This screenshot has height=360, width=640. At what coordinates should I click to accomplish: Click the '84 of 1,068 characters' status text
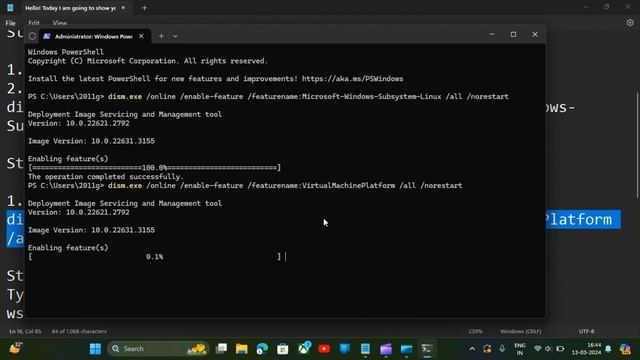coord(79,331)
